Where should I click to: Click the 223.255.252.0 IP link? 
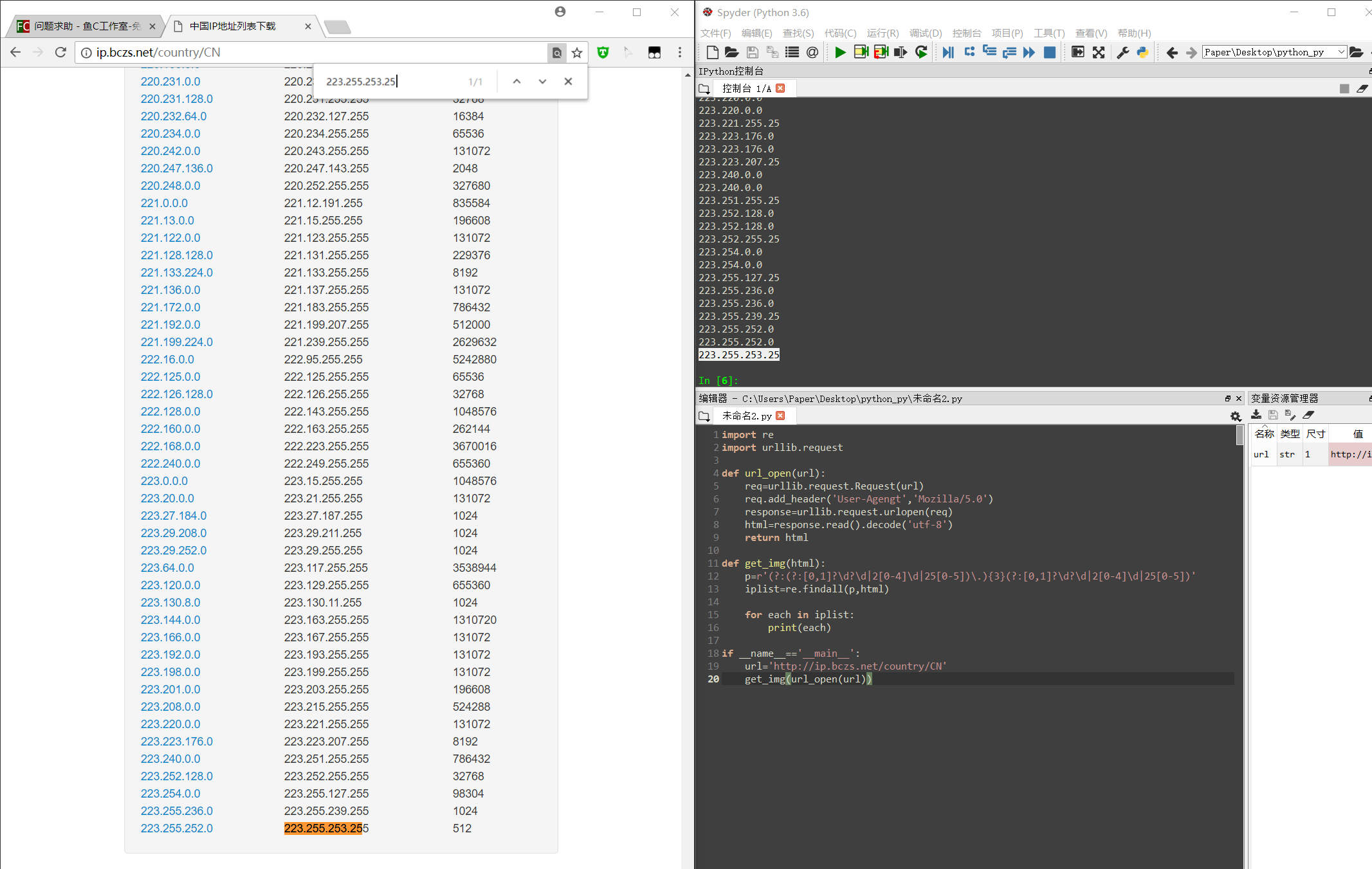[177, 828]
